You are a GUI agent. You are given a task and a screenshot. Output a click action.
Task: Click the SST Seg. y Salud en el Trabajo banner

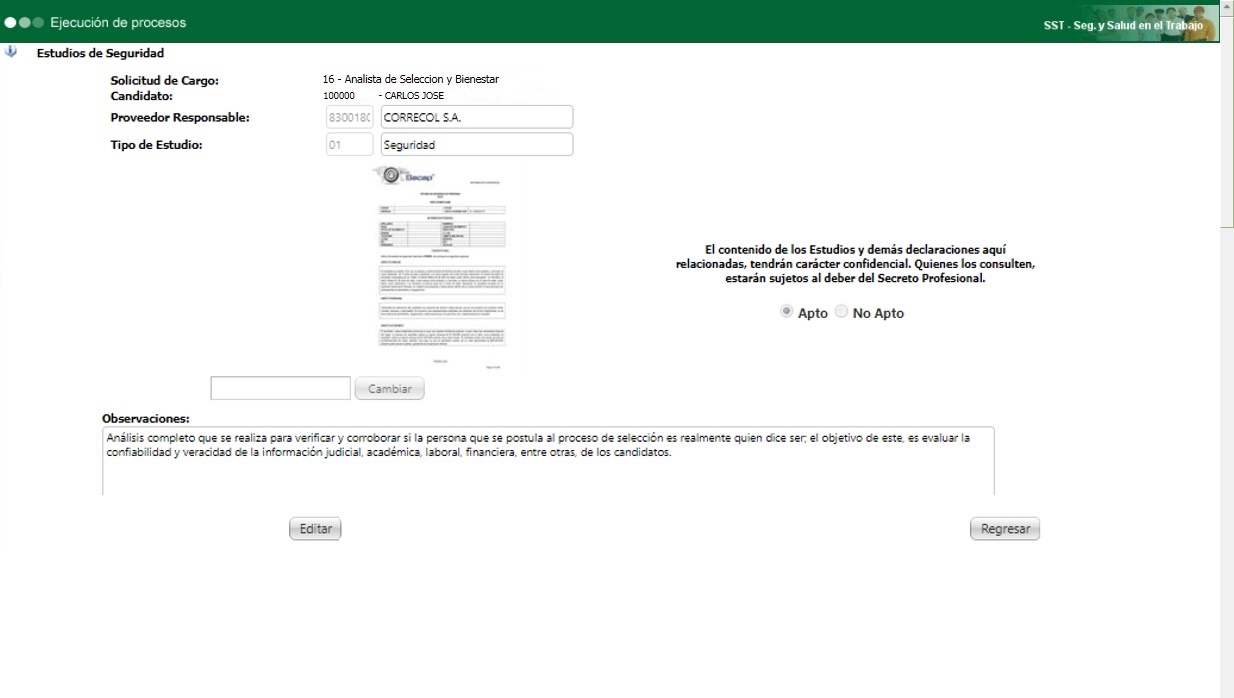1125,24
